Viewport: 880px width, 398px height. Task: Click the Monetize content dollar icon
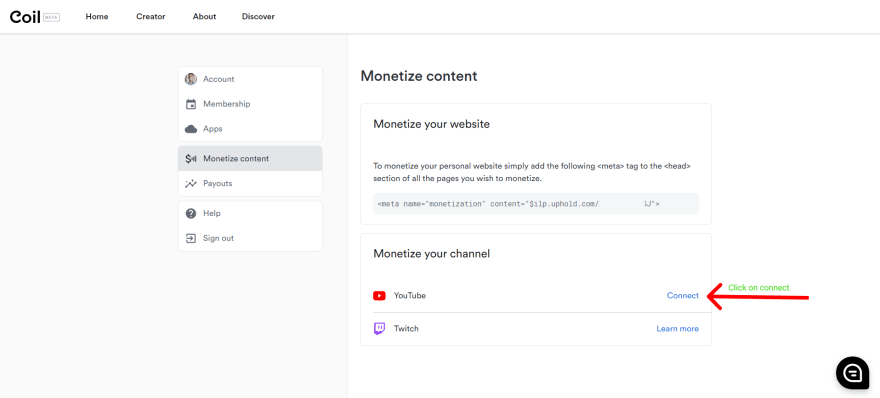(191, 159)
